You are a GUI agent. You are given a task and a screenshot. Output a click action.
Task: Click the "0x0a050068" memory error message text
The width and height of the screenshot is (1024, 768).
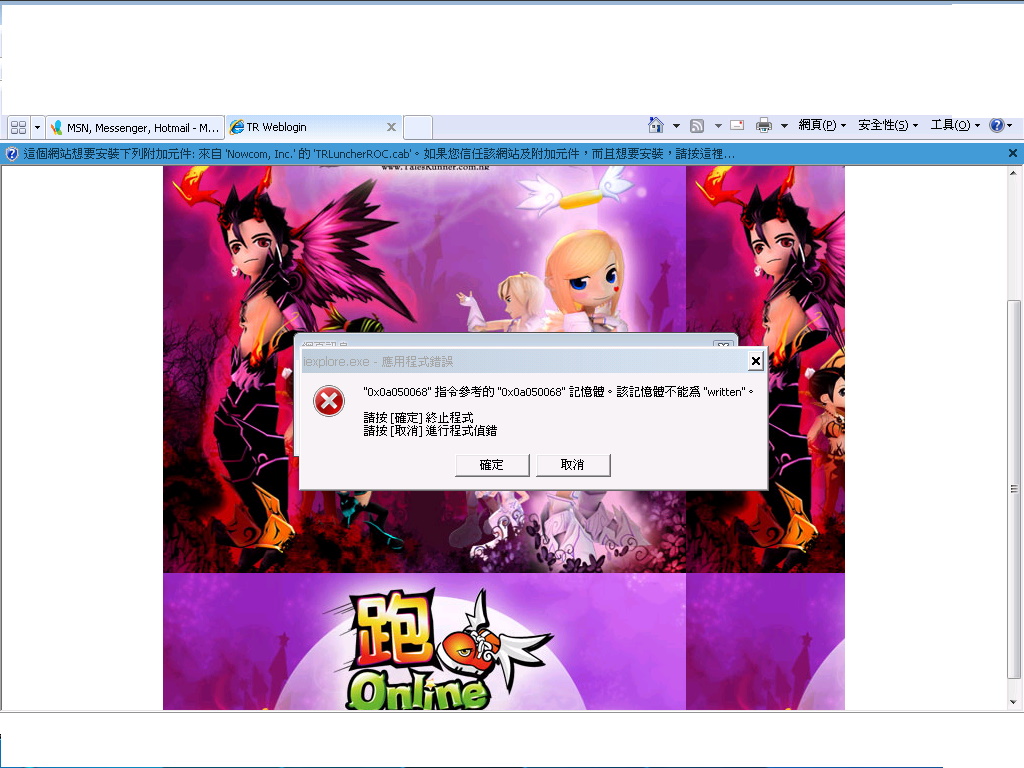point(558,392)
